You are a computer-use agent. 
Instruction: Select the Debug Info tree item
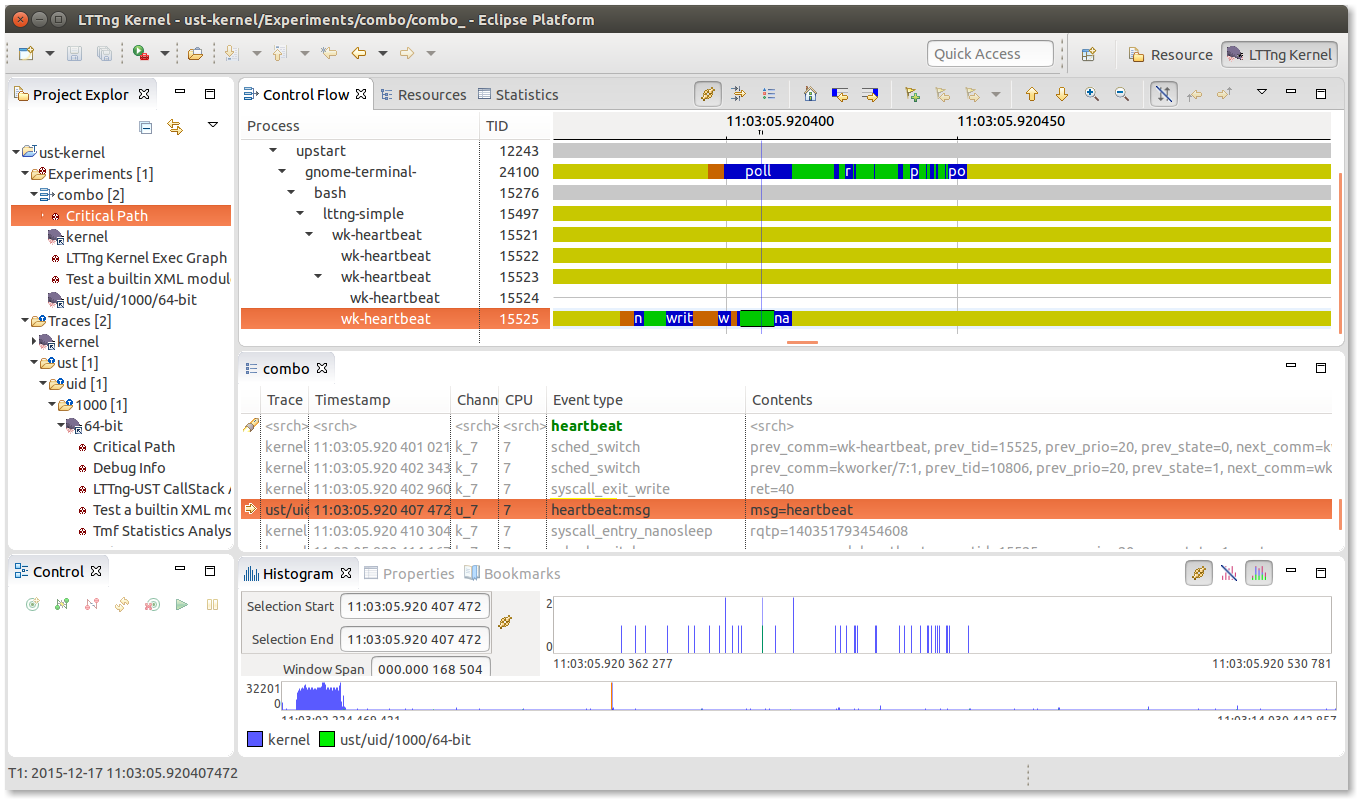tap(129, 468)
